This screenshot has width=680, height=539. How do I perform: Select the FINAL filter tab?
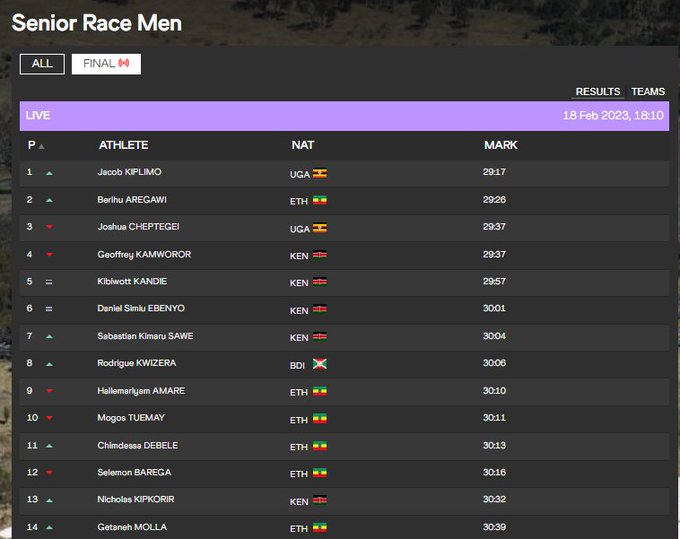(106, 64)
